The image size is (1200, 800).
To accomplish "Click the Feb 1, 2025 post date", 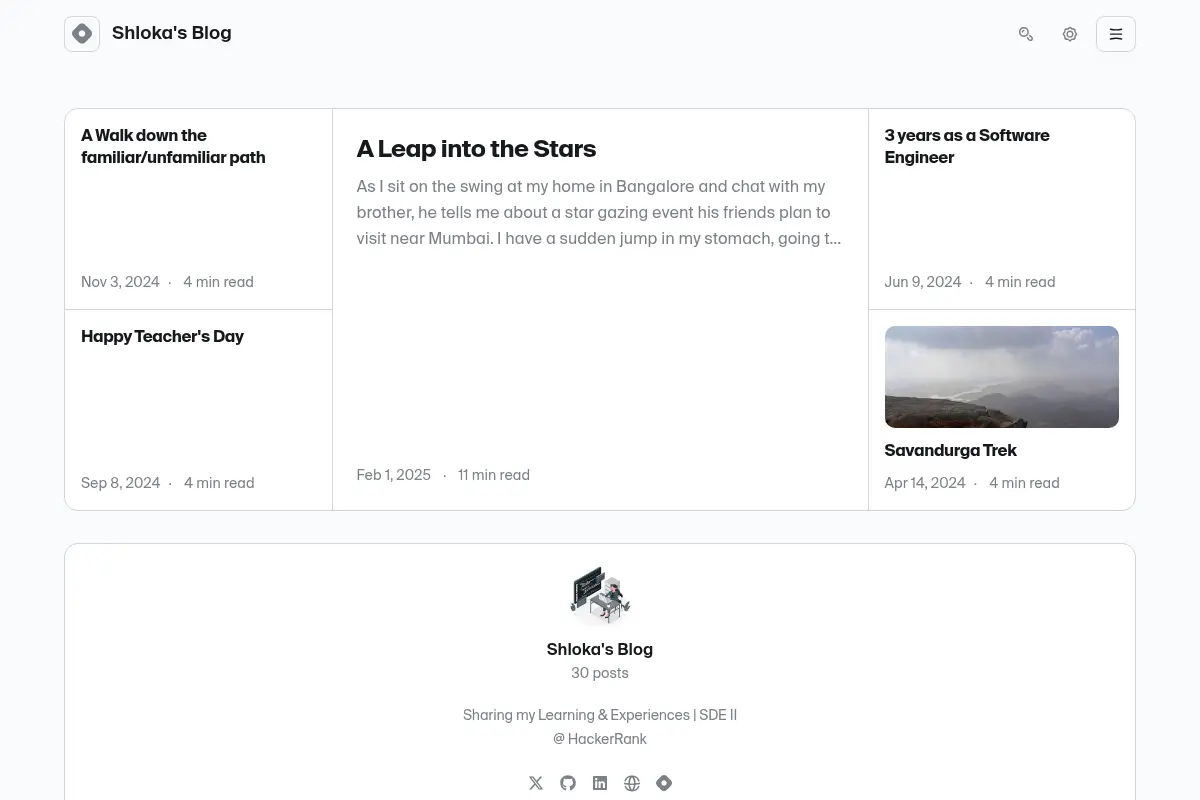I will tap(394, 475).
